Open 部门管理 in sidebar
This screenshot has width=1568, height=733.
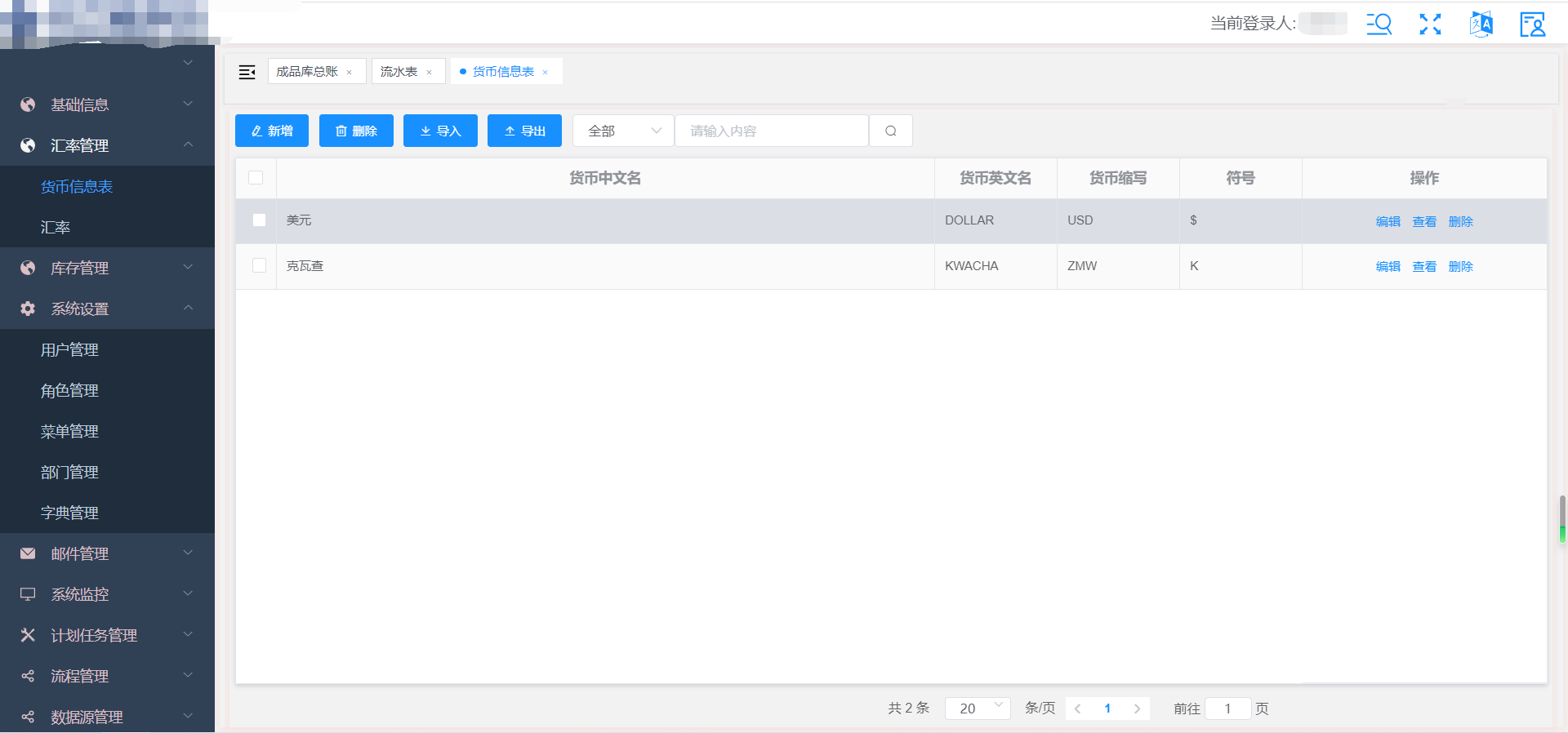pos(107,472)
